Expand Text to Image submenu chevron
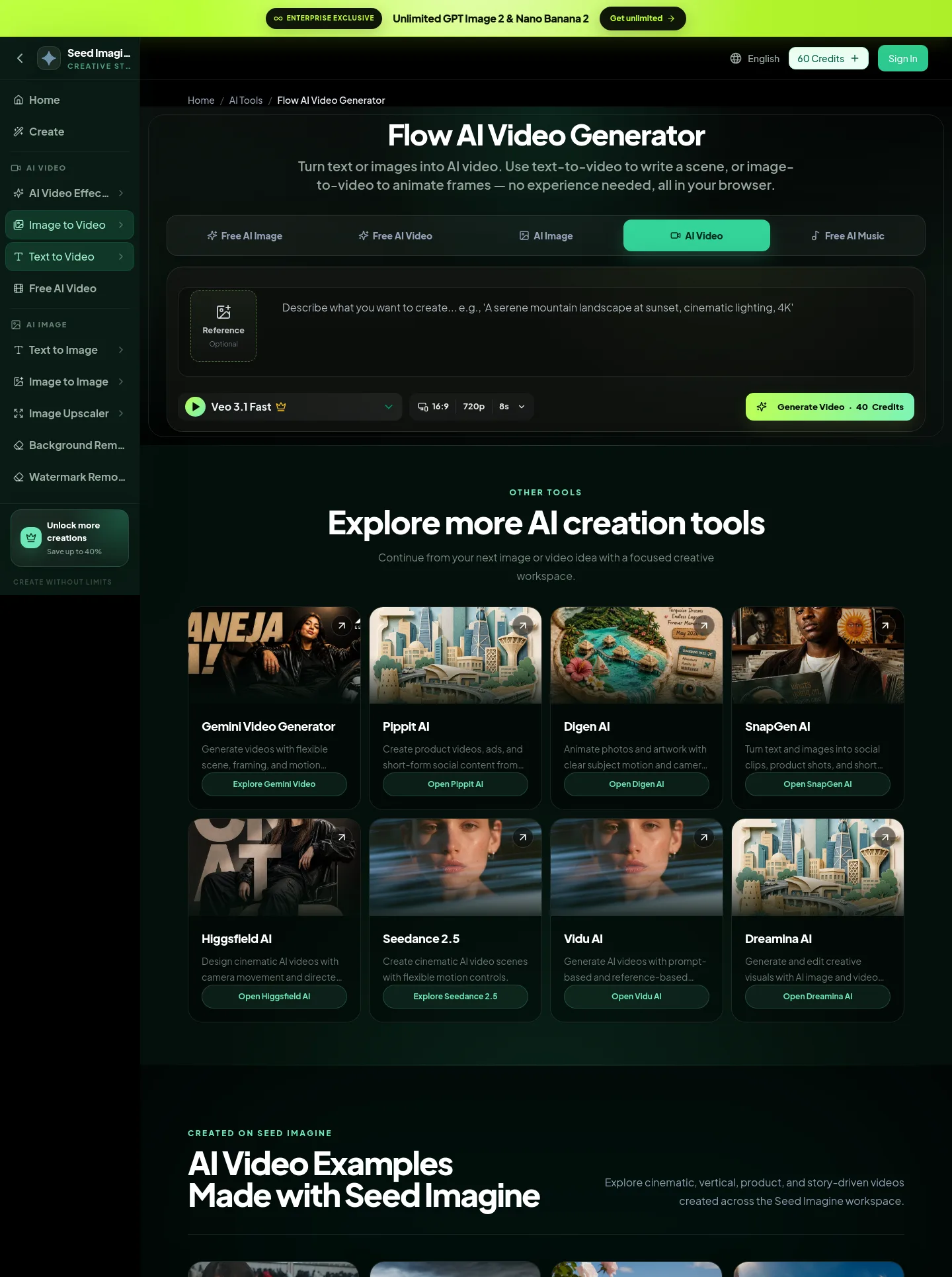Image resolution: width=952 pixels, height=1277 pixels. [121, 350]
